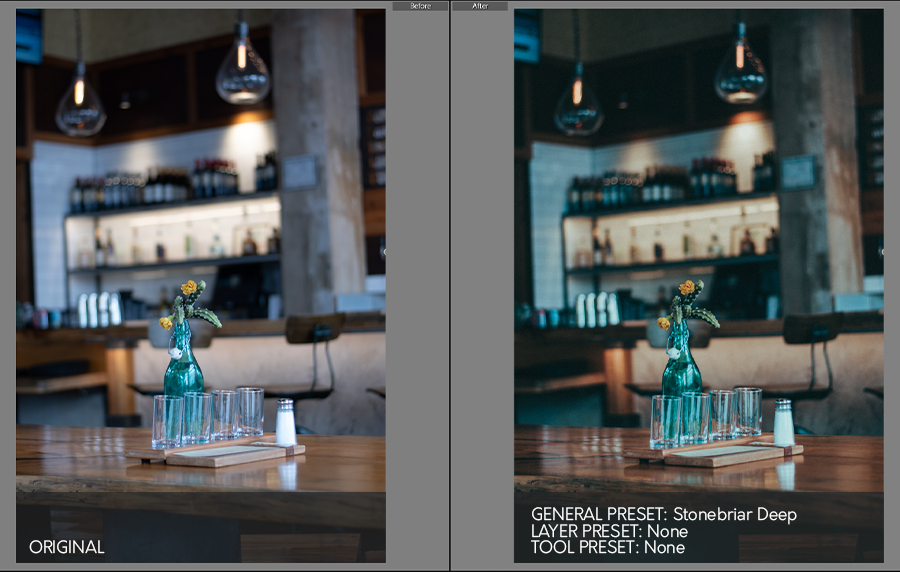Click the After label above the right preview
Viewport: 900px width, 572px height.
coord(480,6)
